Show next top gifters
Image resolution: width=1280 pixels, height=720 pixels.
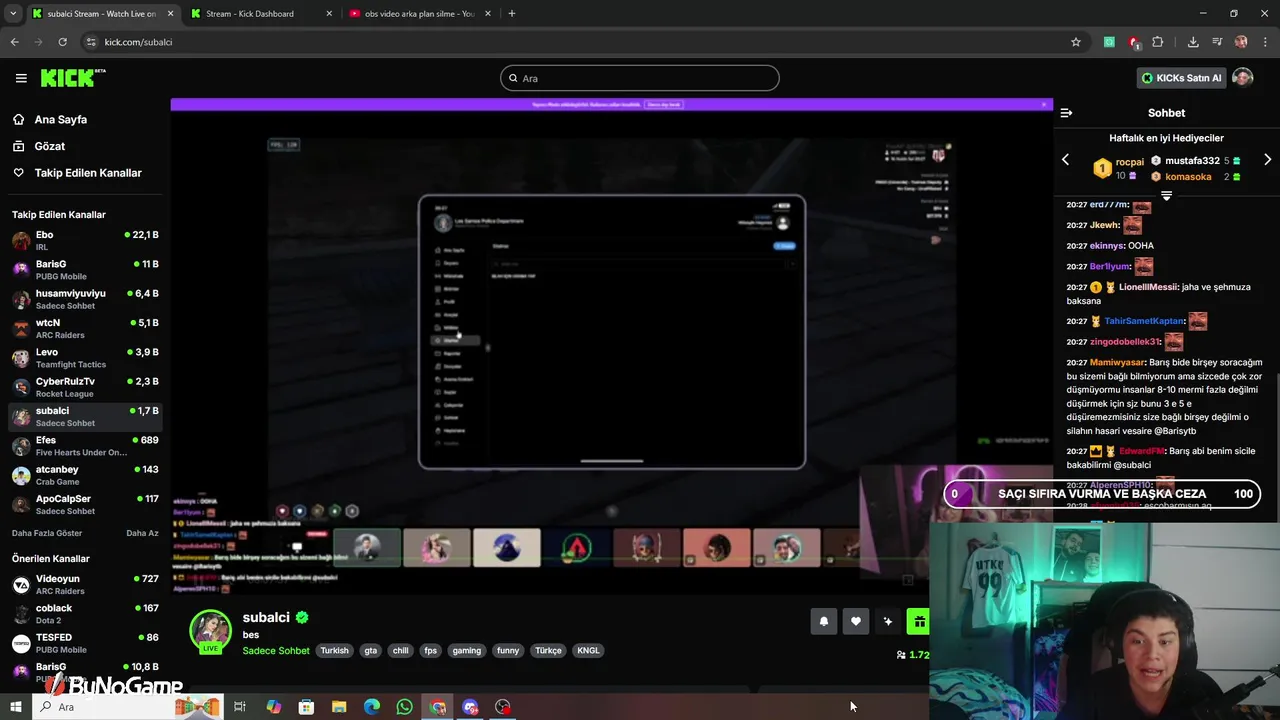tap(1267, 160)
